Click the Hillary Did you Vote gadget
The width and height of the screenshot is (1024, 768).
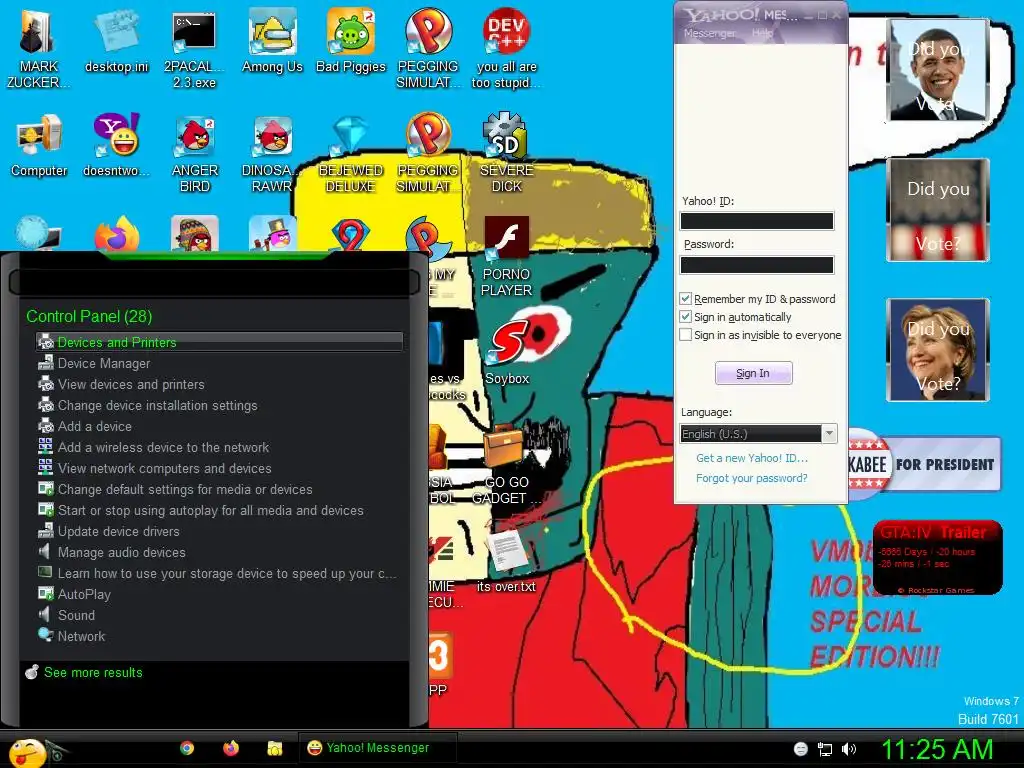(938, 349)
